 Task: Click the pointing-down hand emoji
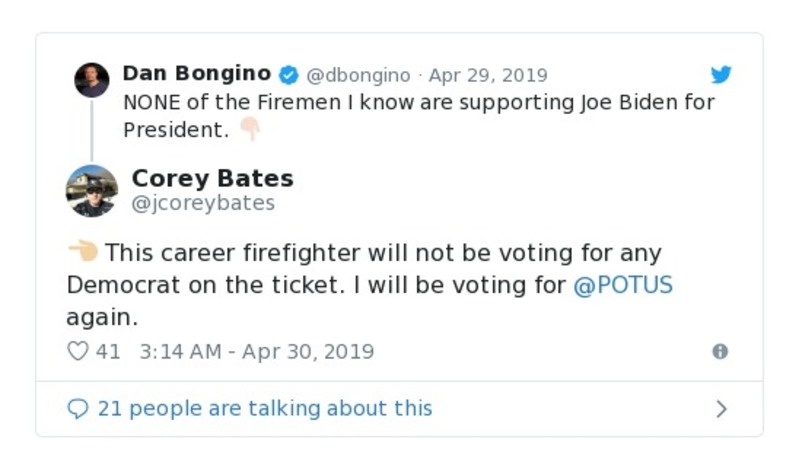coord(249,129)
